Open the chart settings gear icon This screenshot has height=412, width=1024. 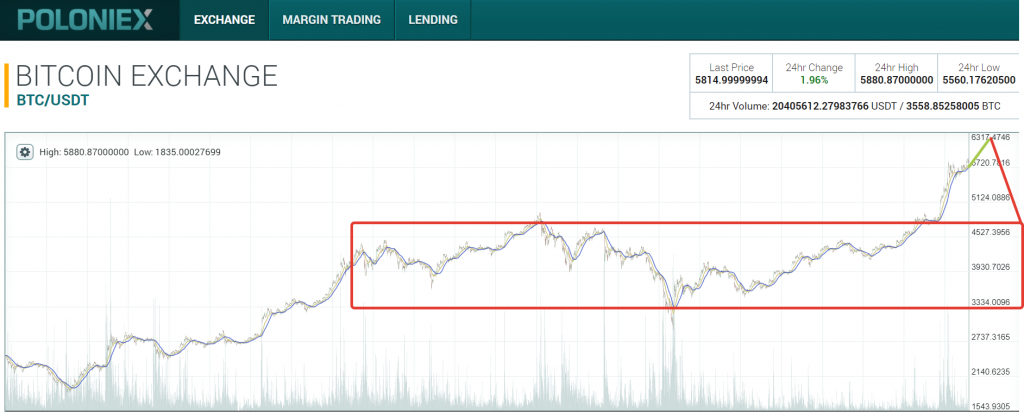coord(26,152)
